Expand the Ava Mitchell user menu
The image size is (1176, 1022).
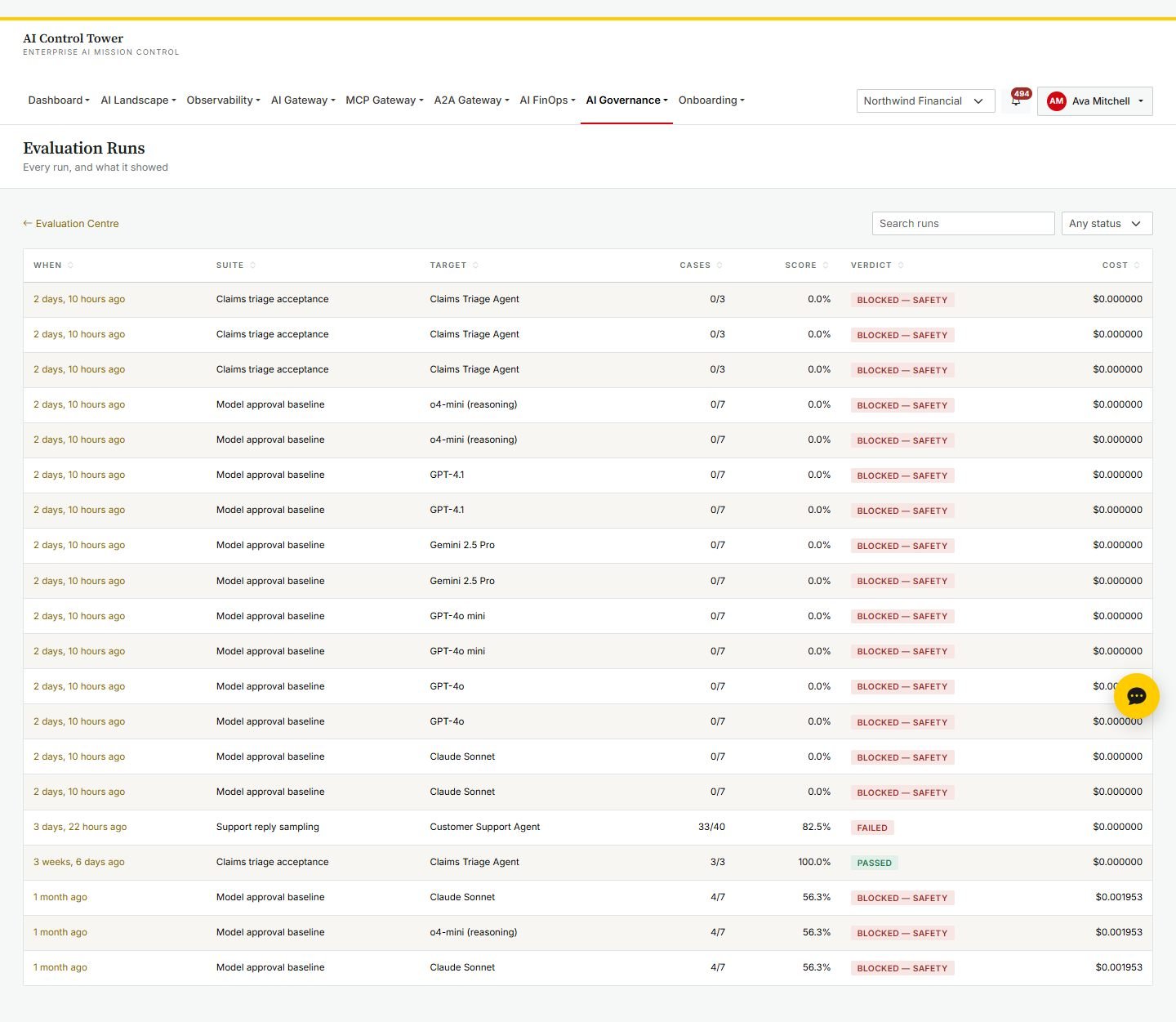tap(1095, 101)
